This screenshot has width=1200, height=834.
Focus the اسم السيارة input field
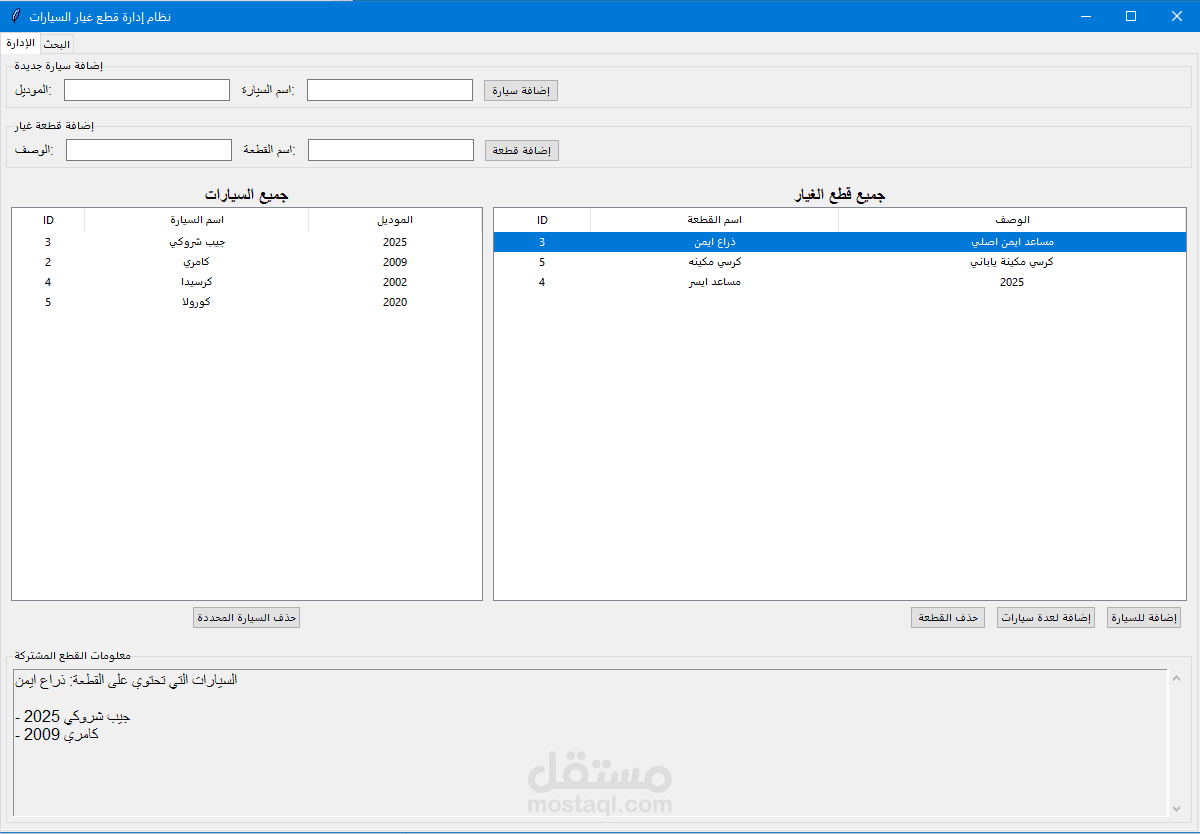390,90
